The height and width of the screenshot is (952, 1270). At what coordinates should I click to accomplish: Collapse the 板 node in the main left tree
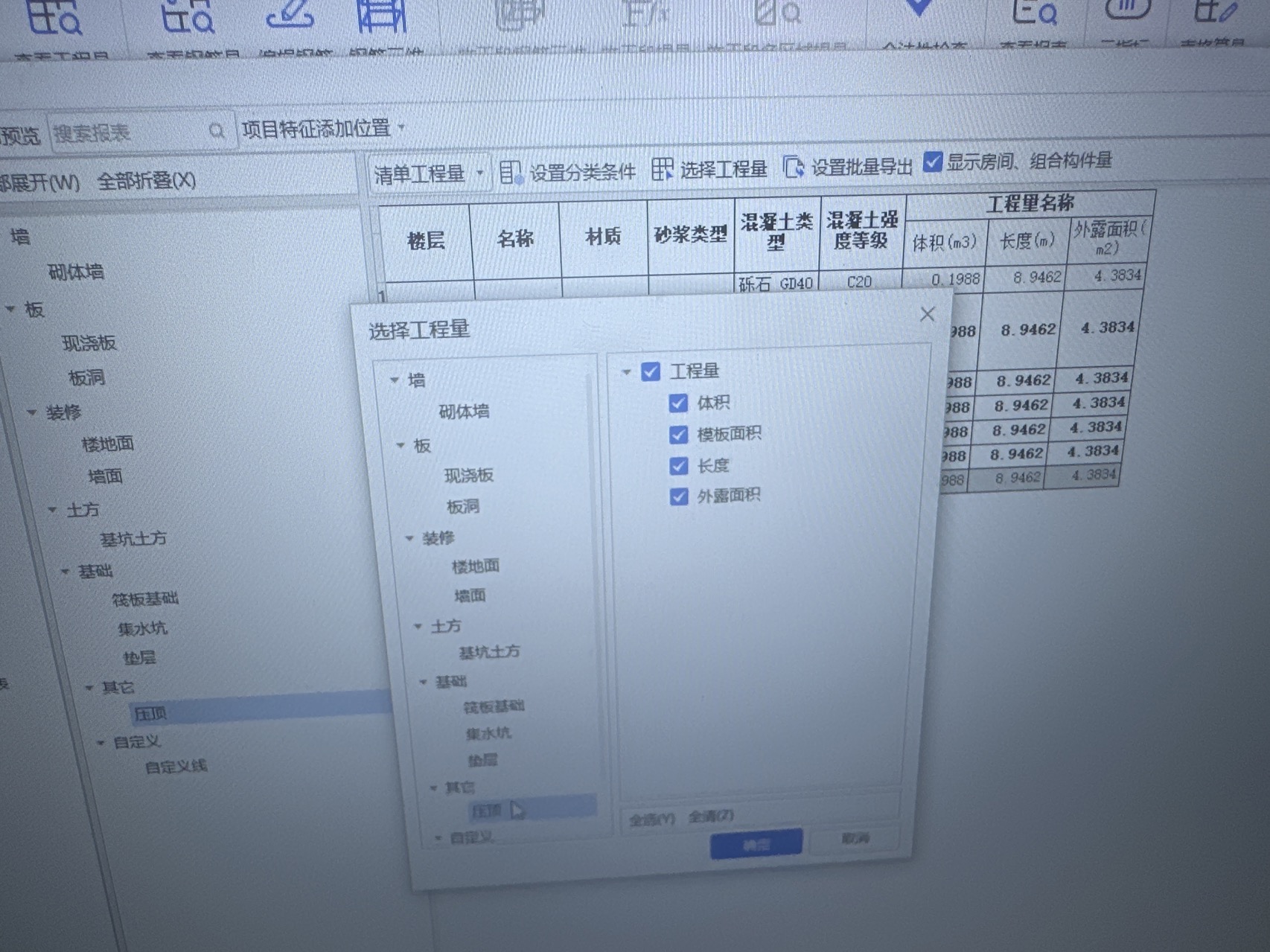click(10, 309)
